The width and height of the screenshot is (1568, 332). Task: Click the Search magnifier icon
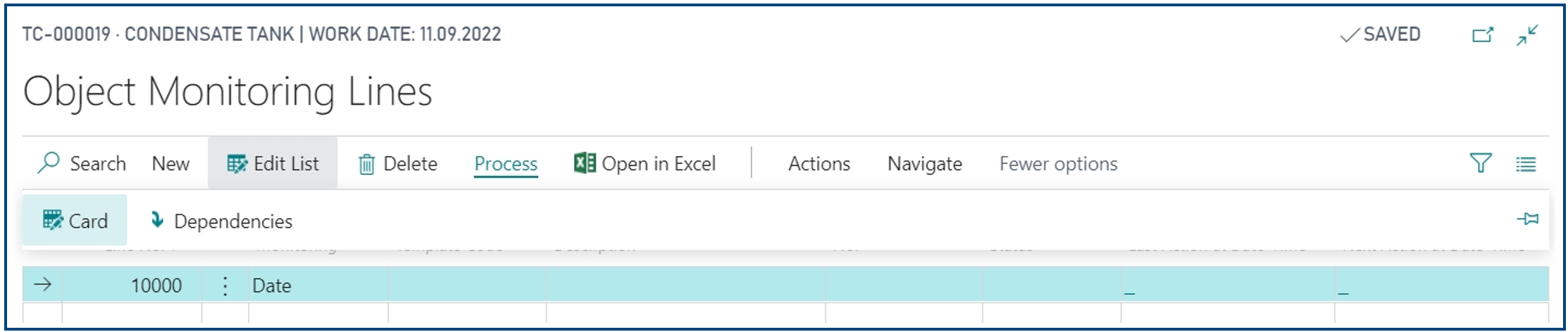pos(49,163)
